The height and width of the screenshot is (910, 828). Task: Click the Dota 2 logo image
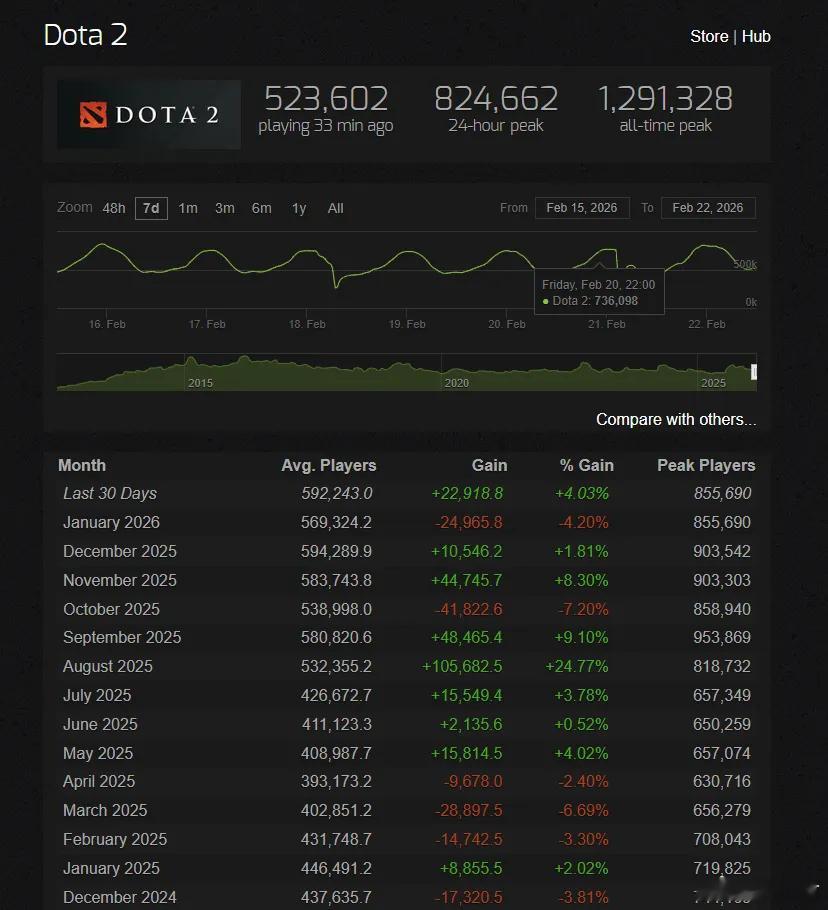(148, 114)
